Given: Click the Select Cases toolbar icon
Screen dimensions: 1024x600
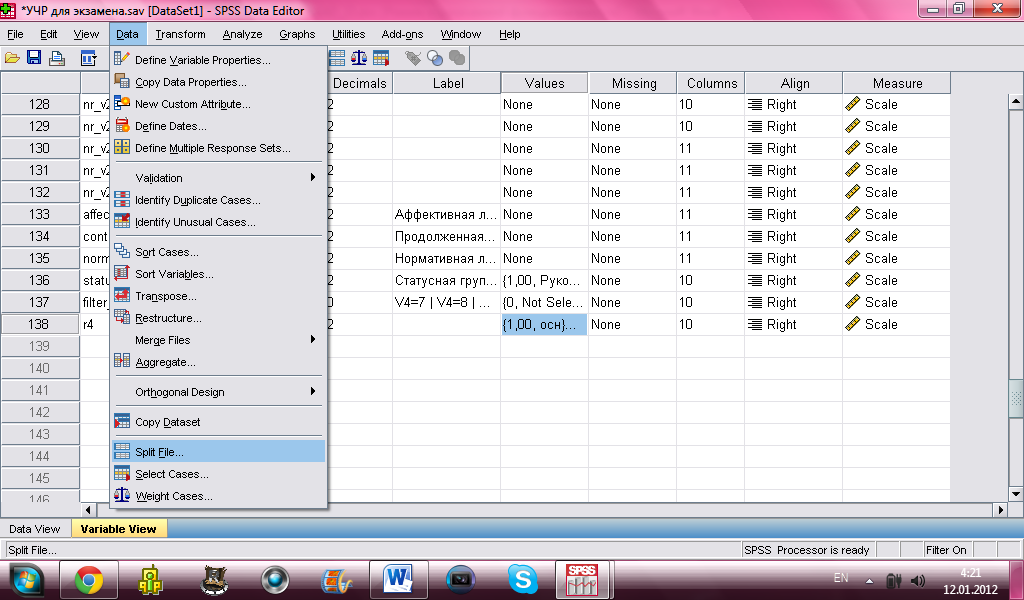Looking at the screenshot, I should click(381, 58).
